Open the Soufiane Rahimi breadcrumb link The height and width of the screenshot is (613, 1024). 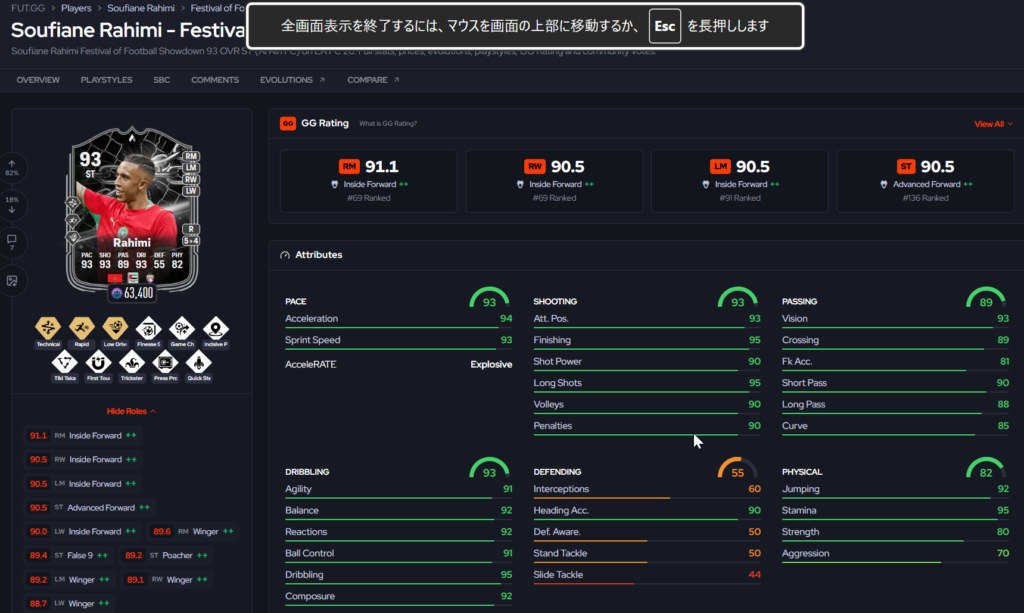click(x=140, y=8)
